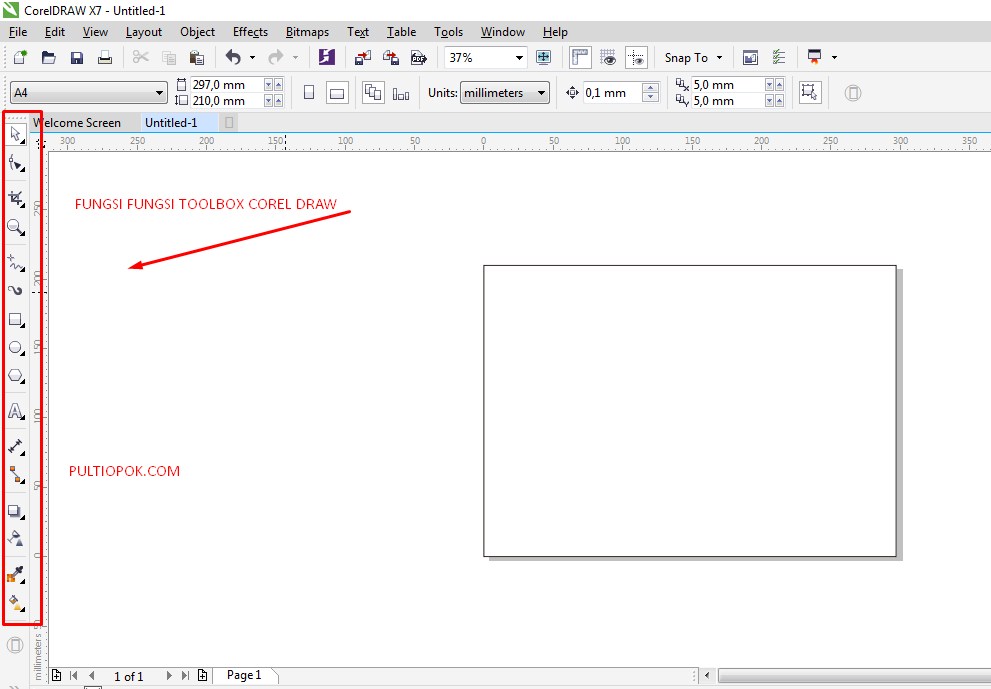Screen dimensions: 991x689
Task: Click the Import icon
Action: 363,58
